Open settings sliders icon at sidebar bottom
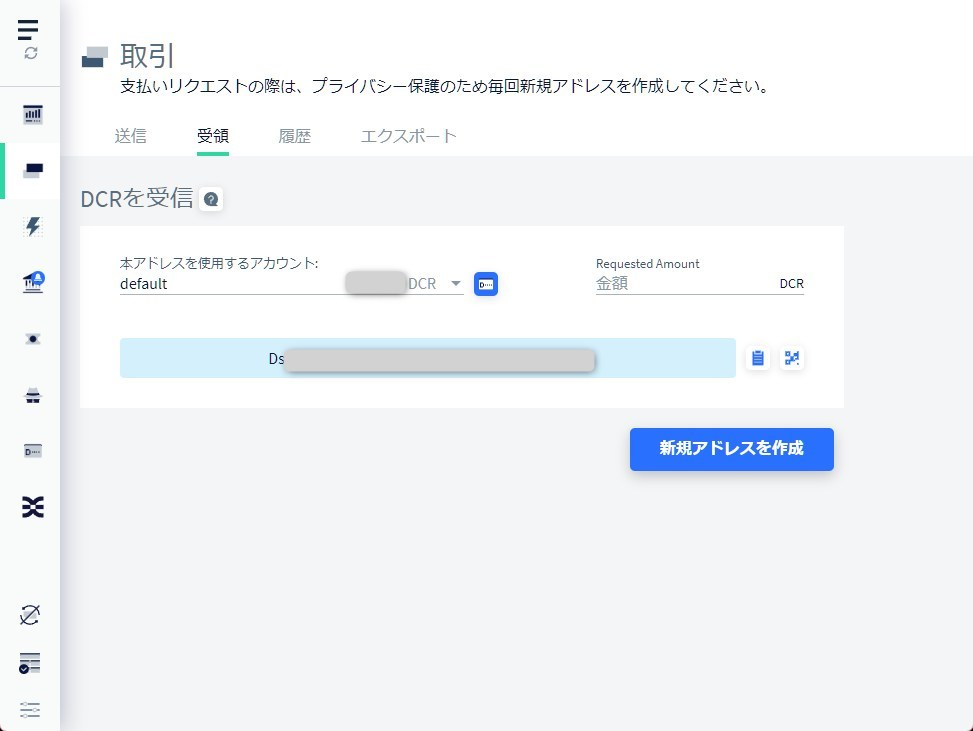 coord(30,710)
